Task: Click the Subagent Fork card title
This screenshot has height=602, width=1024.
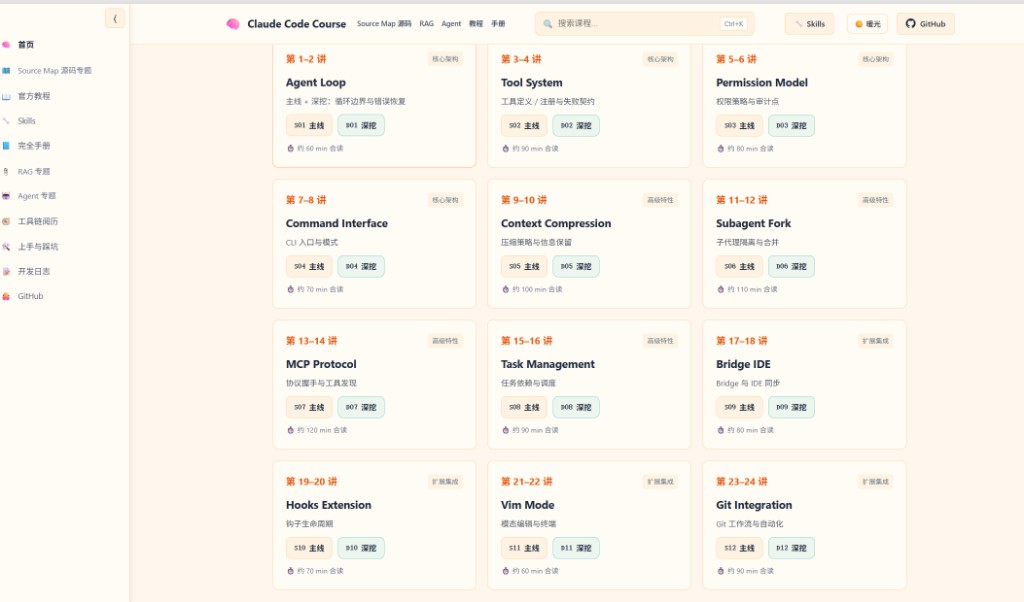Action: 753,223
